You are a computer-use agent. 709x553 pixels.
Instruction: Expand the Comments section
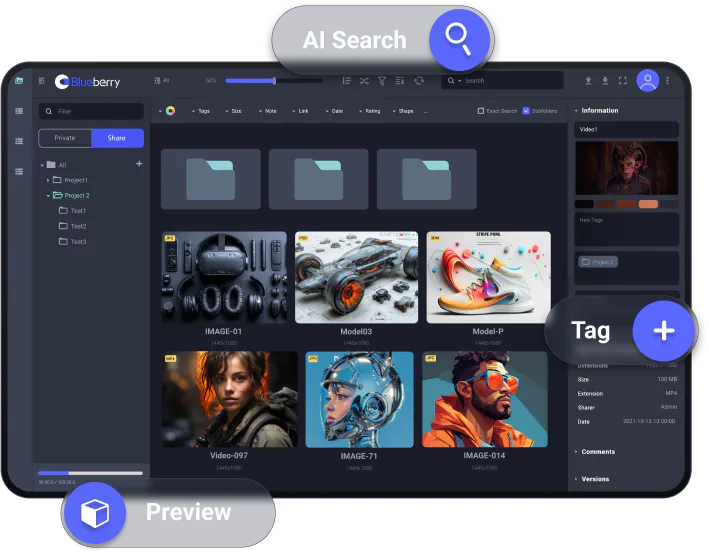(x=576, y=452)
